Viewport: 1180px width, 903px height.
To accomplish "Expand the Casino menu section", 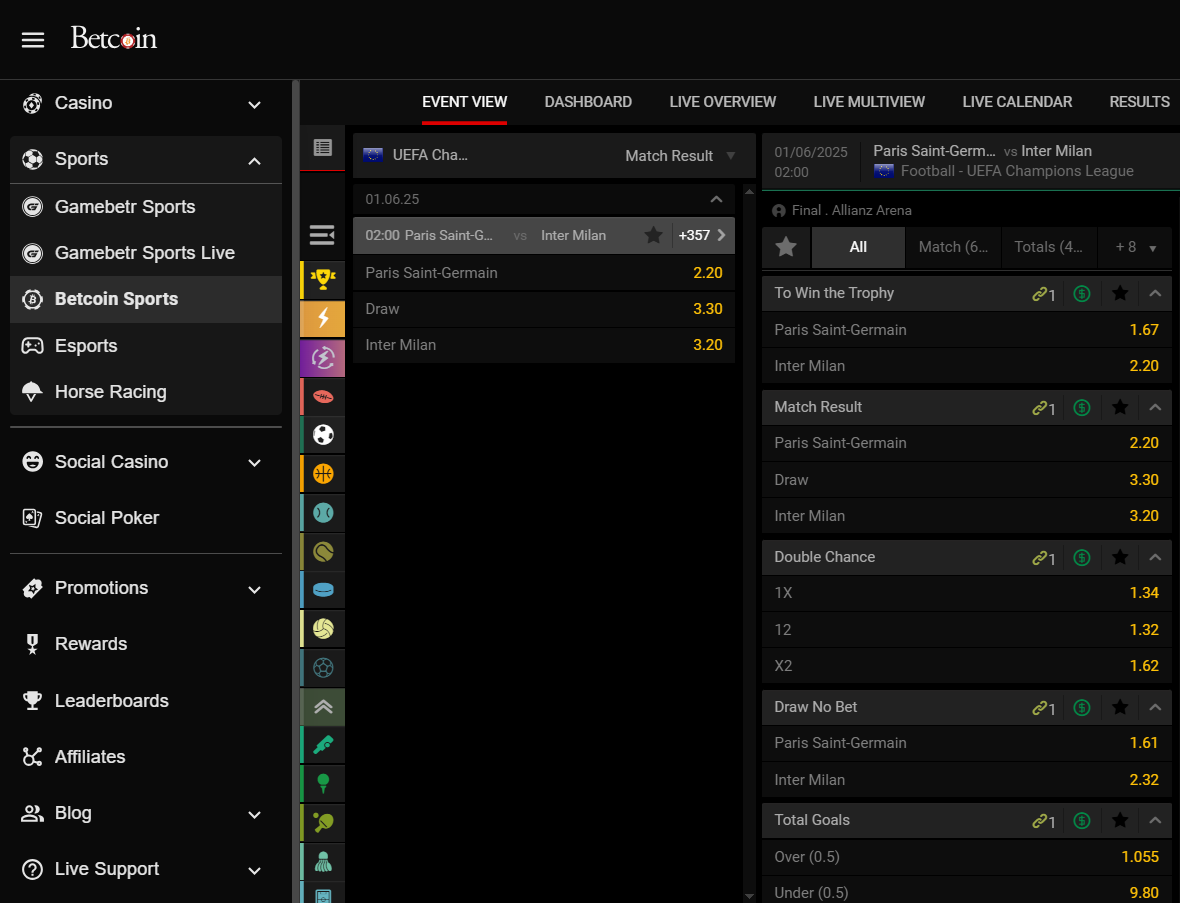I will click(x=254, y=105).
